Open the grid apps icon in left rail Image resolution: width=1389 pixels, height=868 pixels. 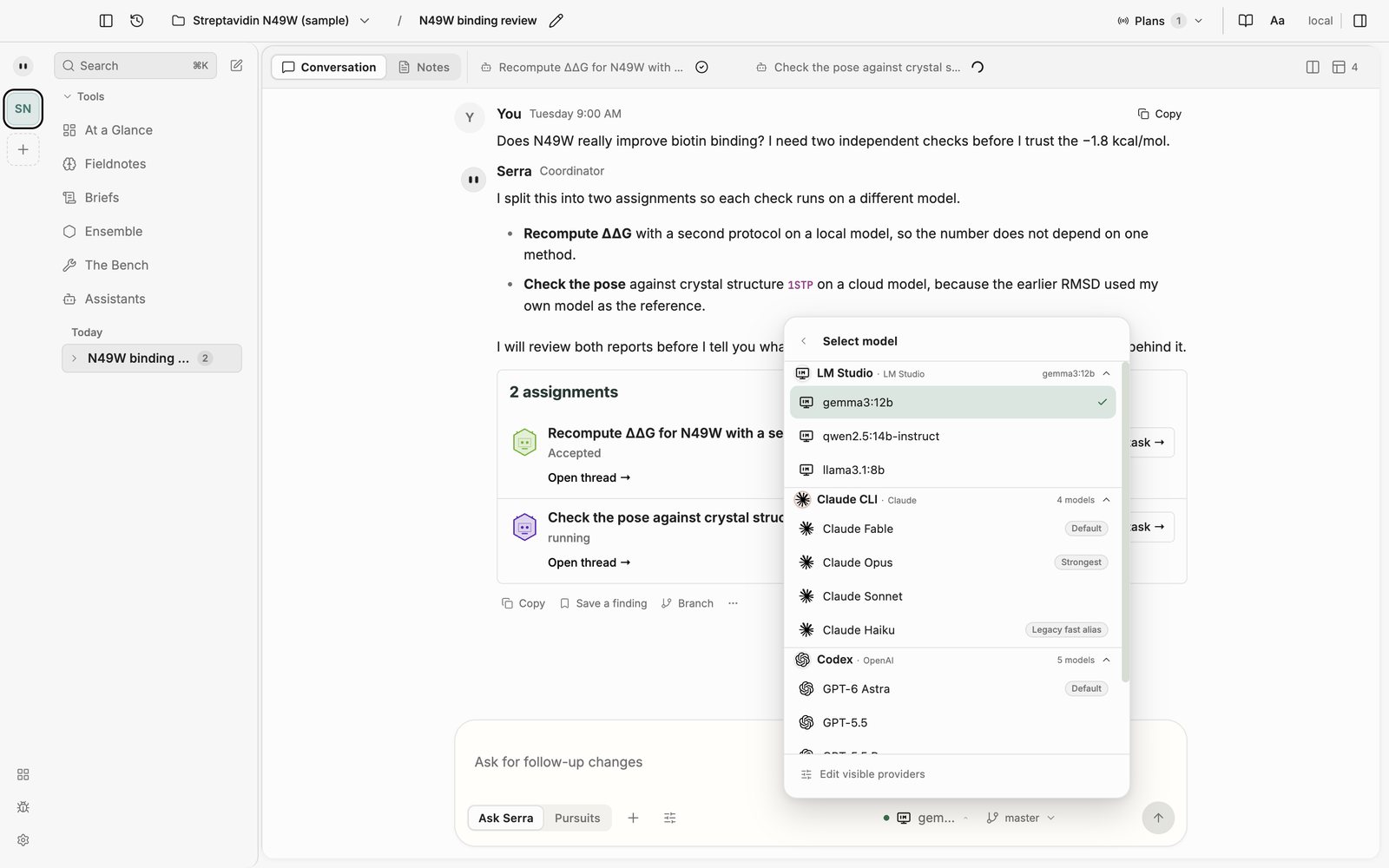[x=23, y=774]
